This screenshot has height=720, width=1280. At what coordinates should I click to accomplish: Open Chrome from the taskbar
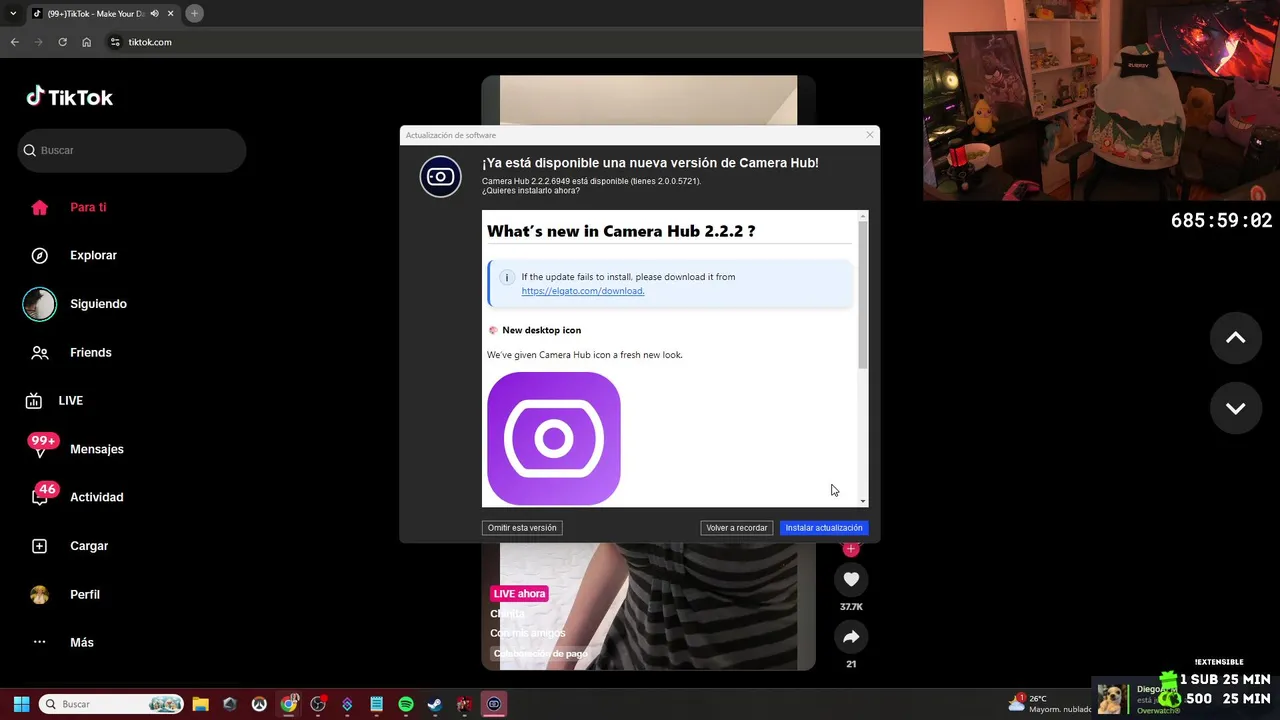click(289, 704)
